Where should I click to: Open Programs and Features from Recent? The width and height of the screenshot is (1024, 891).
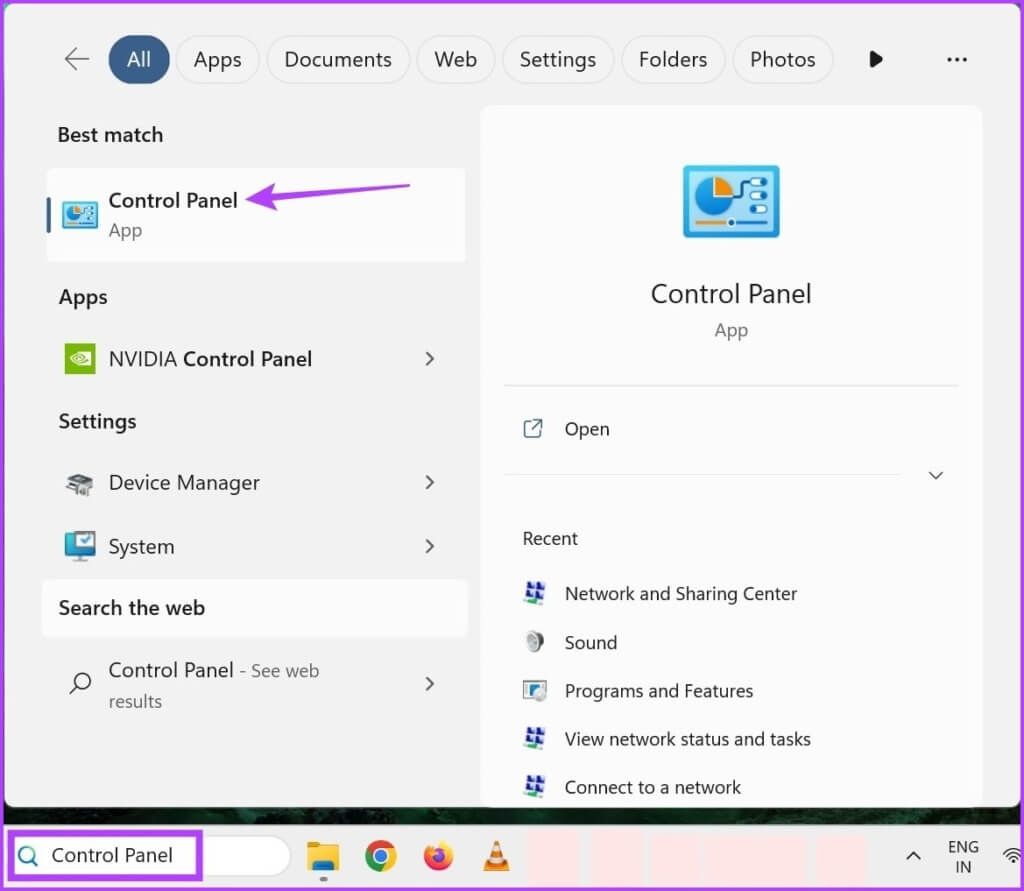(x=659, y=690)
